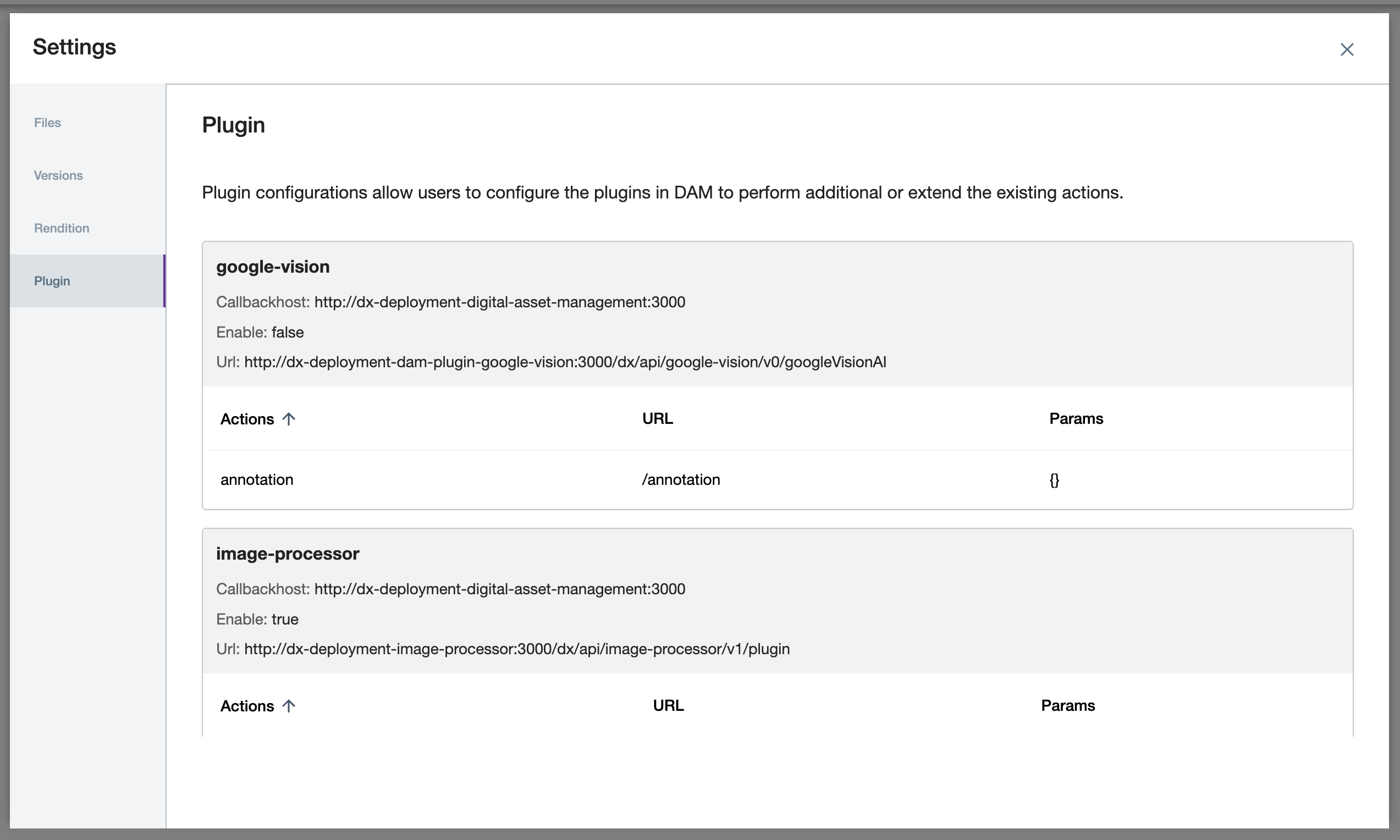Select the Versions settings tab
This screenshot has width=1400, height=840.
58,175
